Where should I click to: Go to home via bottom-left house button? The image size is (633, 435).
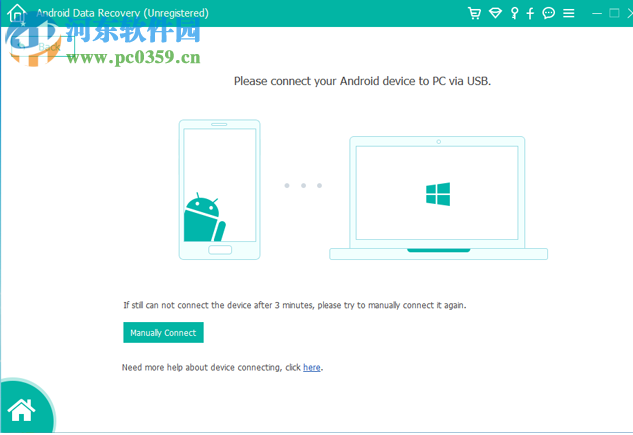22,410
